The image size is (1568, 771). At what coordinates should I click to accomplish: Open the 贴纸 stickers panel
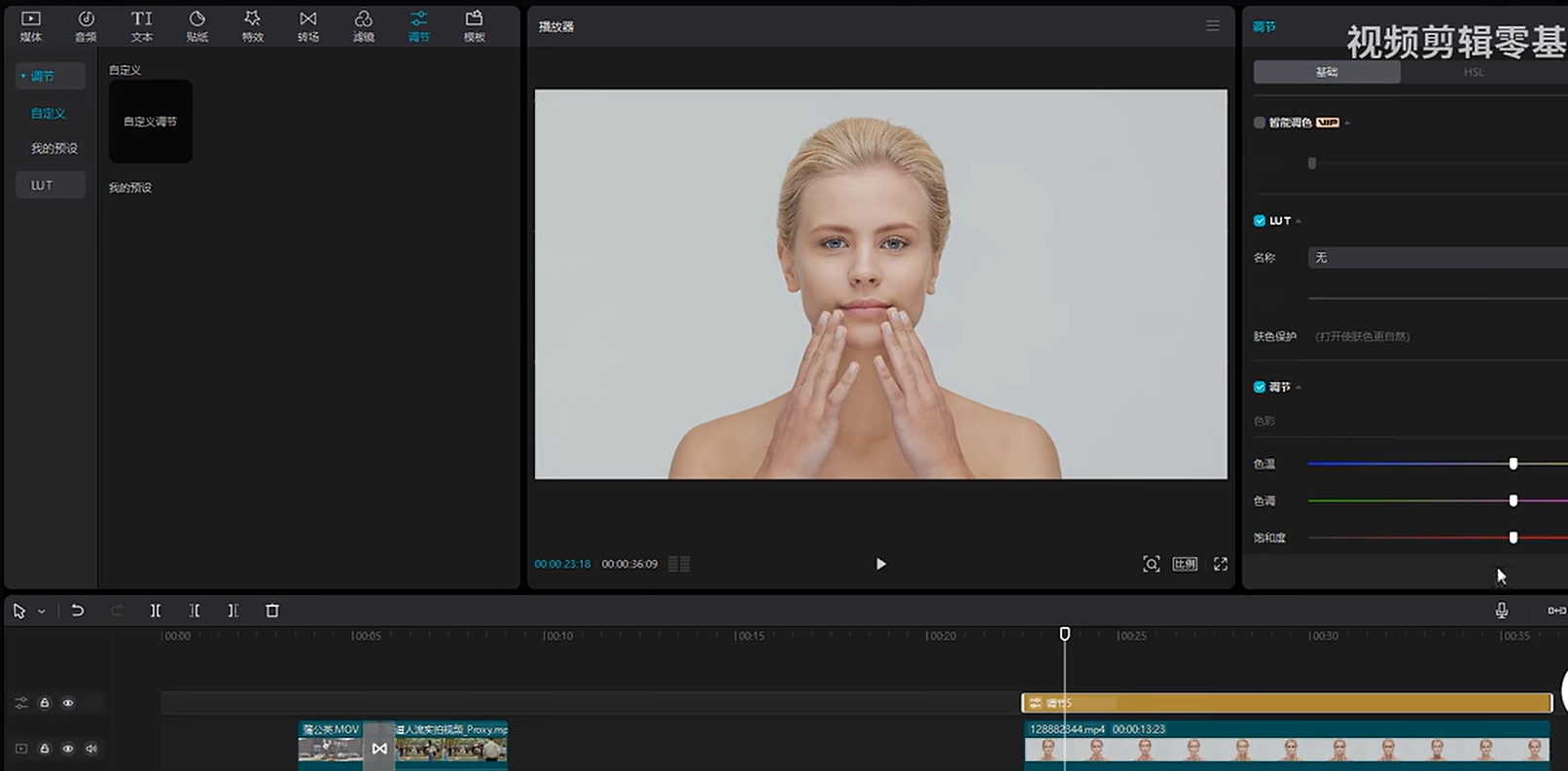[196, 25]
